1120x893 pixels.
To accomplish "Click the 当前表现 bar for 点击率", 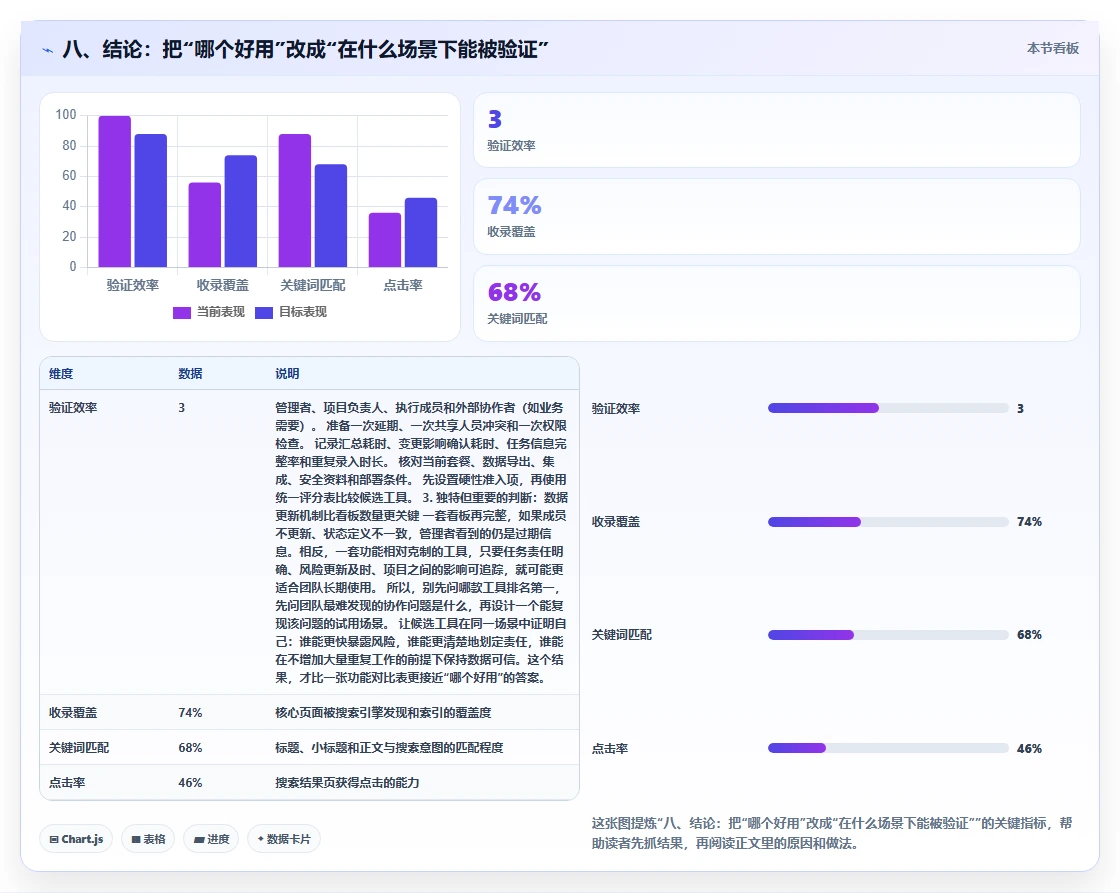I will (x=385, y=240).
